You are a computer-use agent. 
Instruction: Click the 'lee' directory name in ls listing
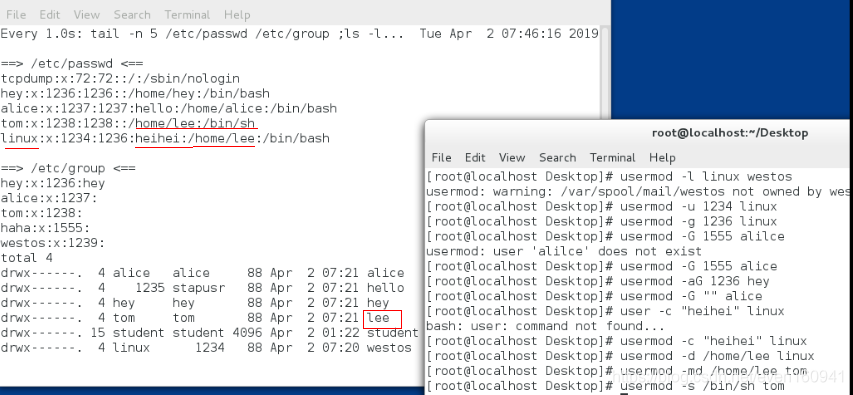coord(378,318)
